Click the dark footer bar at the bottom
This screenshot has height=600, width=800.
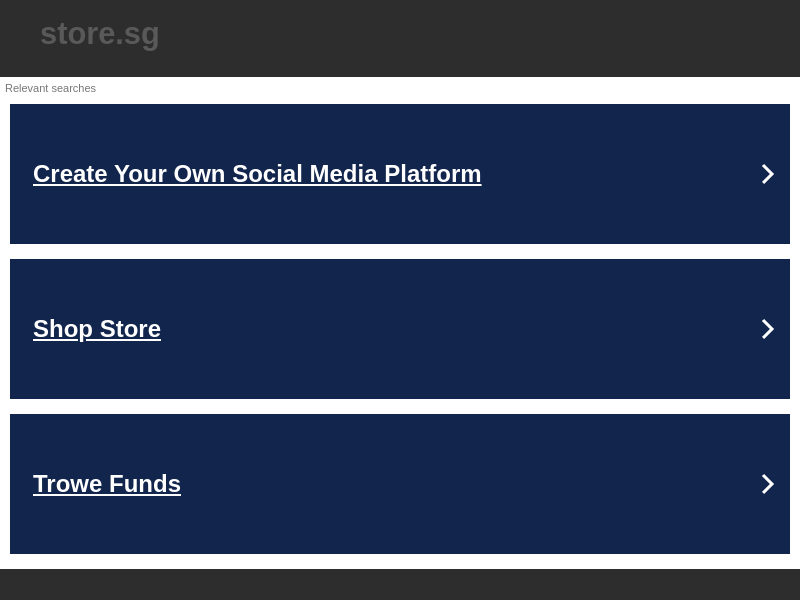(400, 584)
